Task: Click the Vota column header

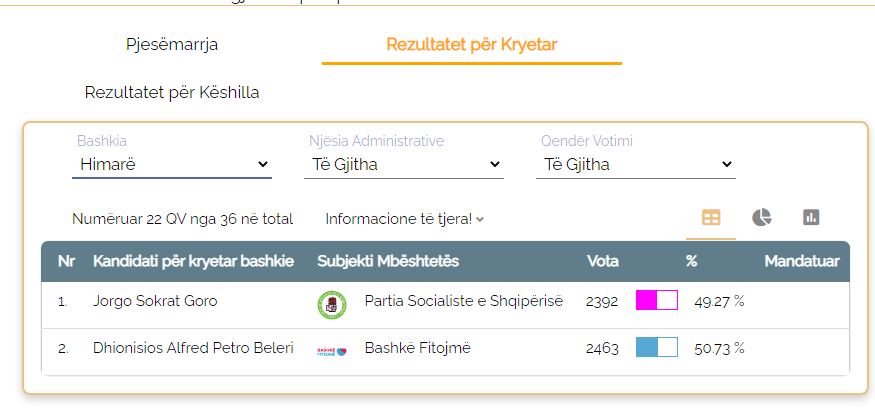Action: [603, 261]
